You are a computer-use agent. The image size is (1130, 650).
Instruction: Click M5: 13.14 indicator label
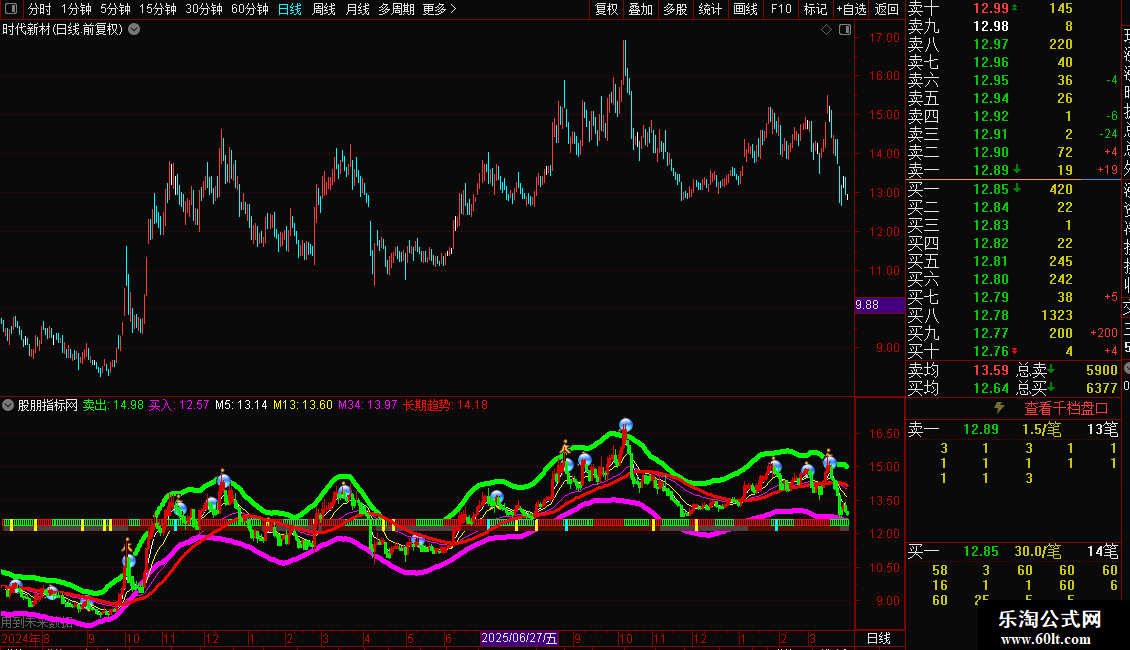click(x=241, y=405)
